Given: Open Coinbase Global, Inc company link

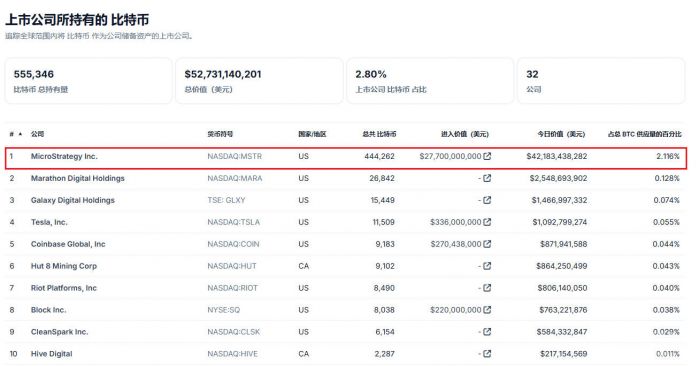Looking at the screenshot, I should point(68,244).
